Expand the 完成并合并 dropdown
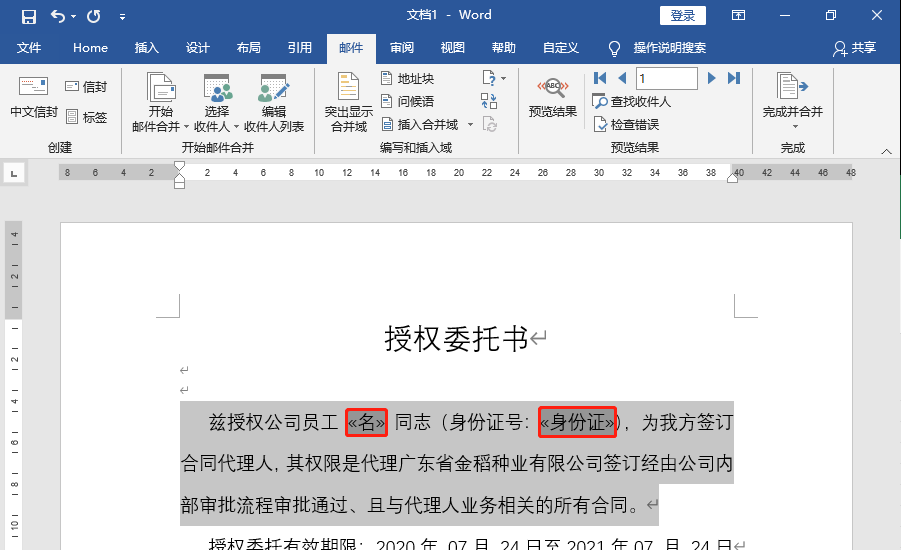Image resolution: width=901 pixels, height=550 pixels. point(796,127)
